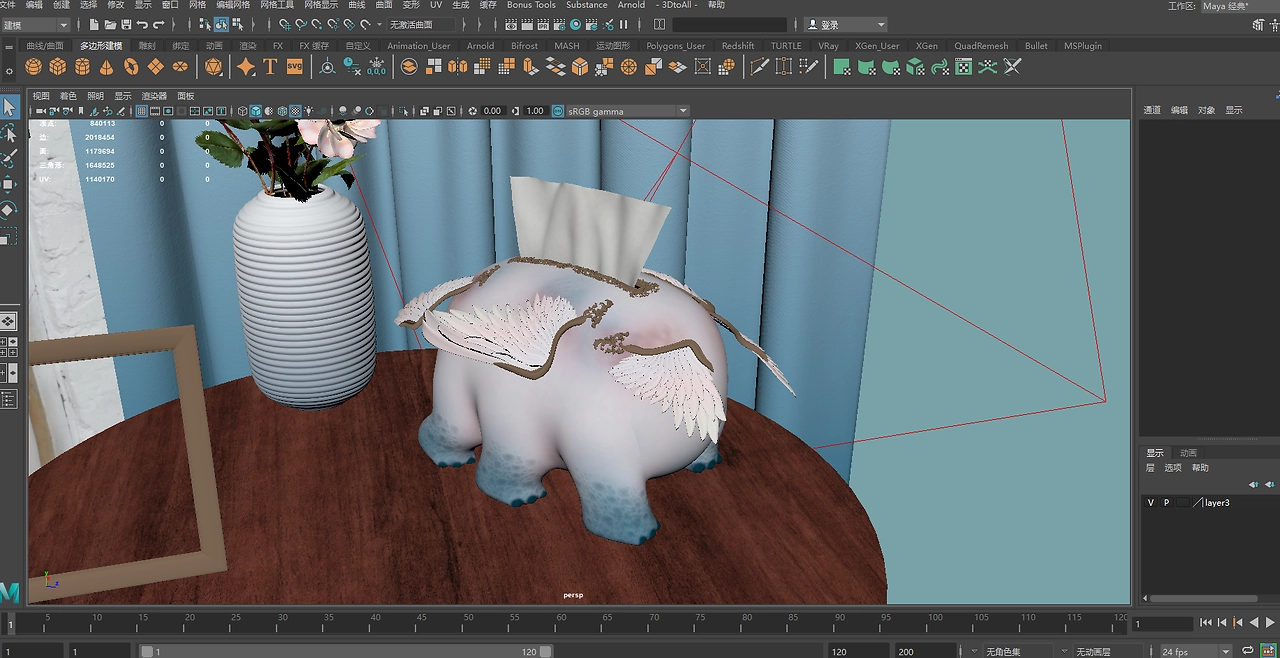
Task: Click the lightbulb use-all-lights icon
Action: coord(308,111)
